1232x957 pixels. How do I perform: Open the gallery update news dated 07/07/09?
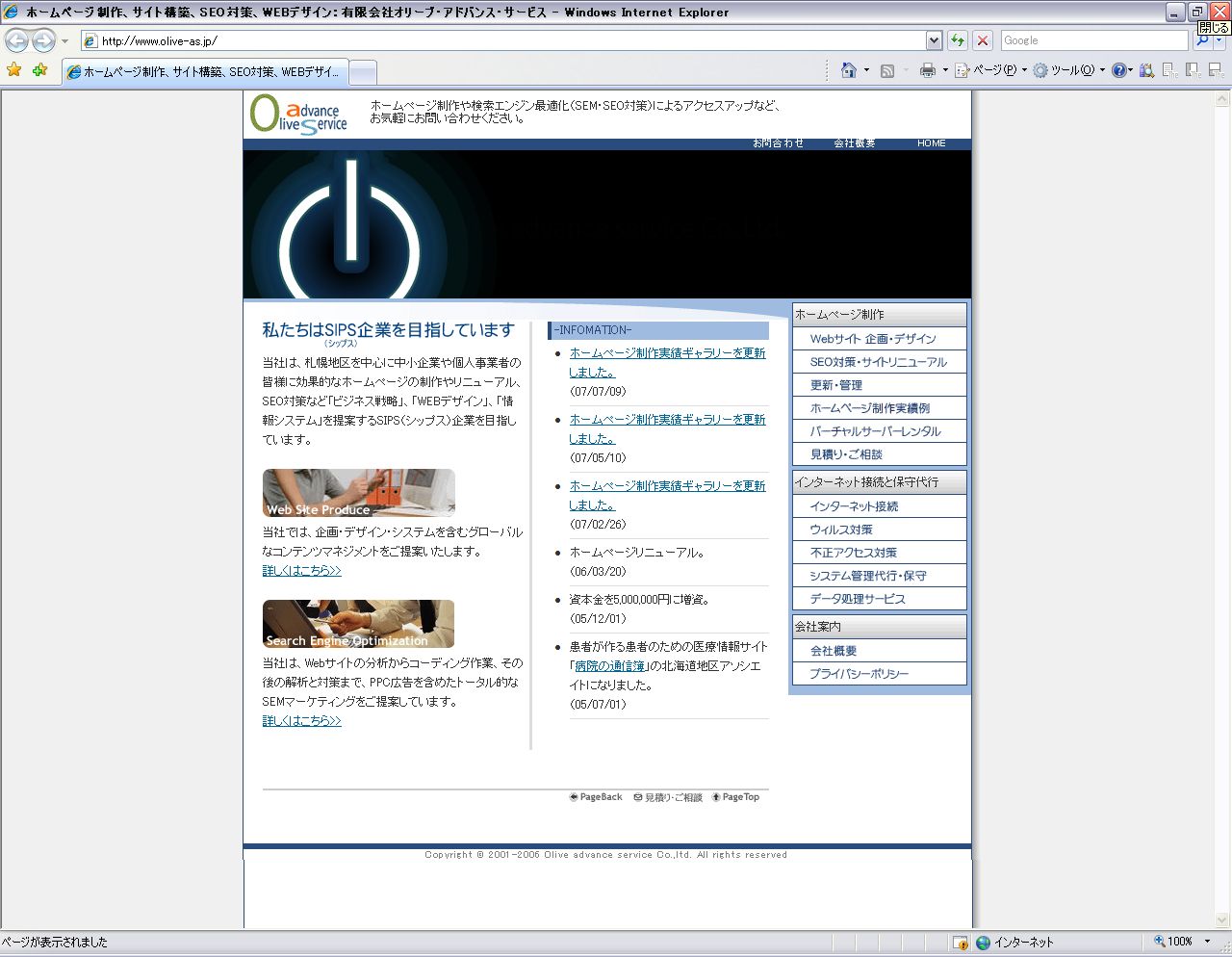667,363
